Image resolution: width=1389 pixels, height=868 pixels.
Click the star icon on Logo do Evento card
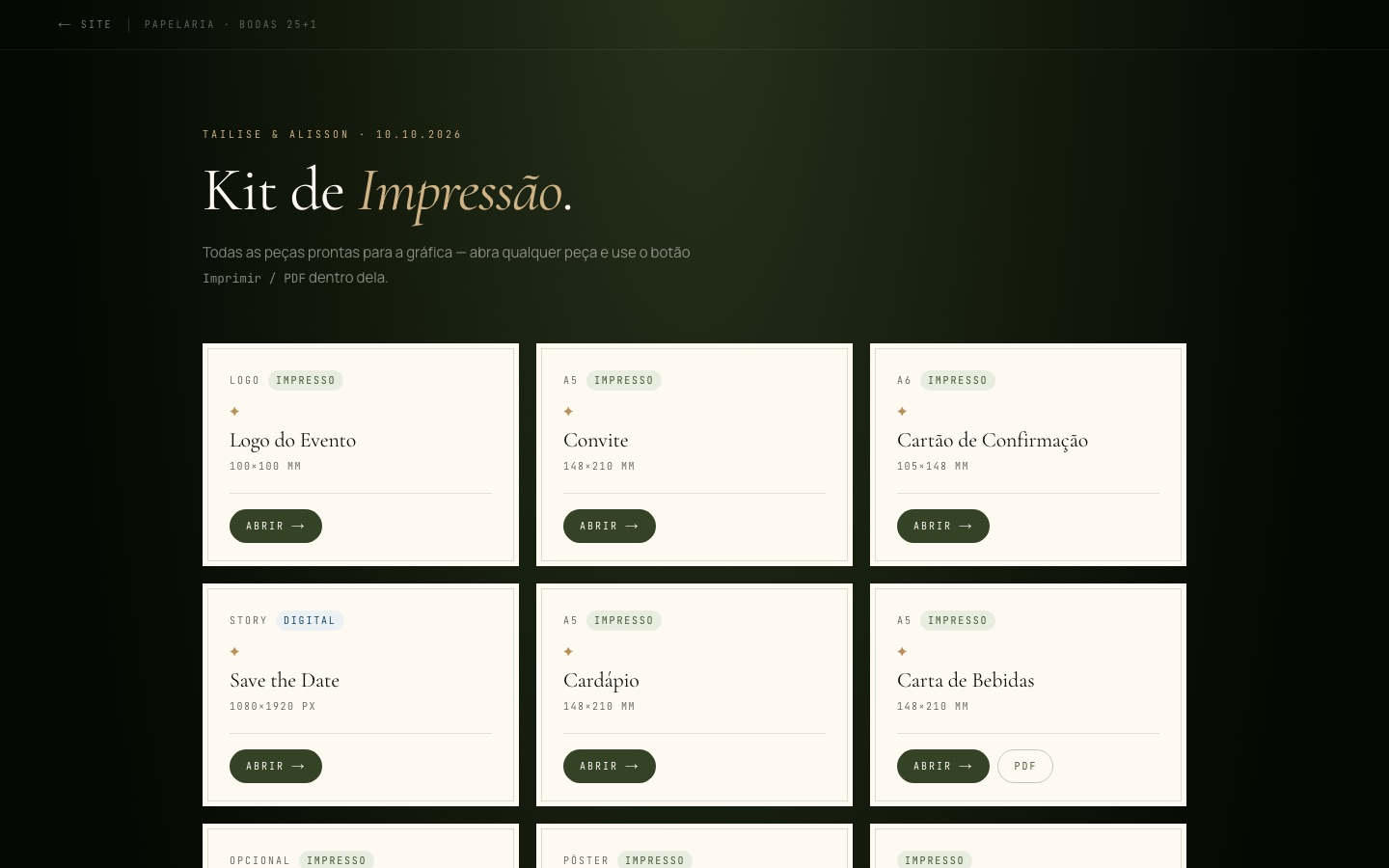click(234, 412)
